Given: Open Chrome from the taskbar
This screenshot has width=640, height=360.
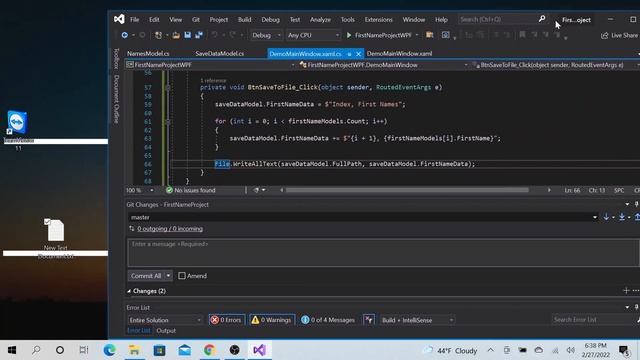Looking at the screenshot, I should (209, 350).
